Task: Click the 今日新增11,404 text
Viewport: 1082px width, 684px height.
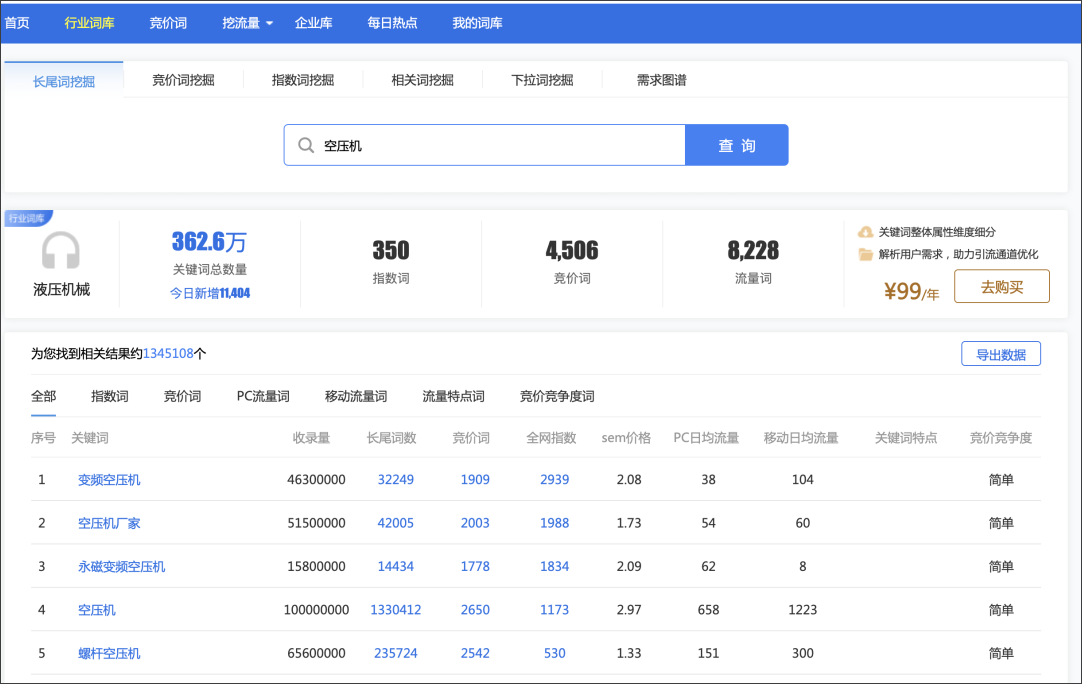Action: pos(210,293)
